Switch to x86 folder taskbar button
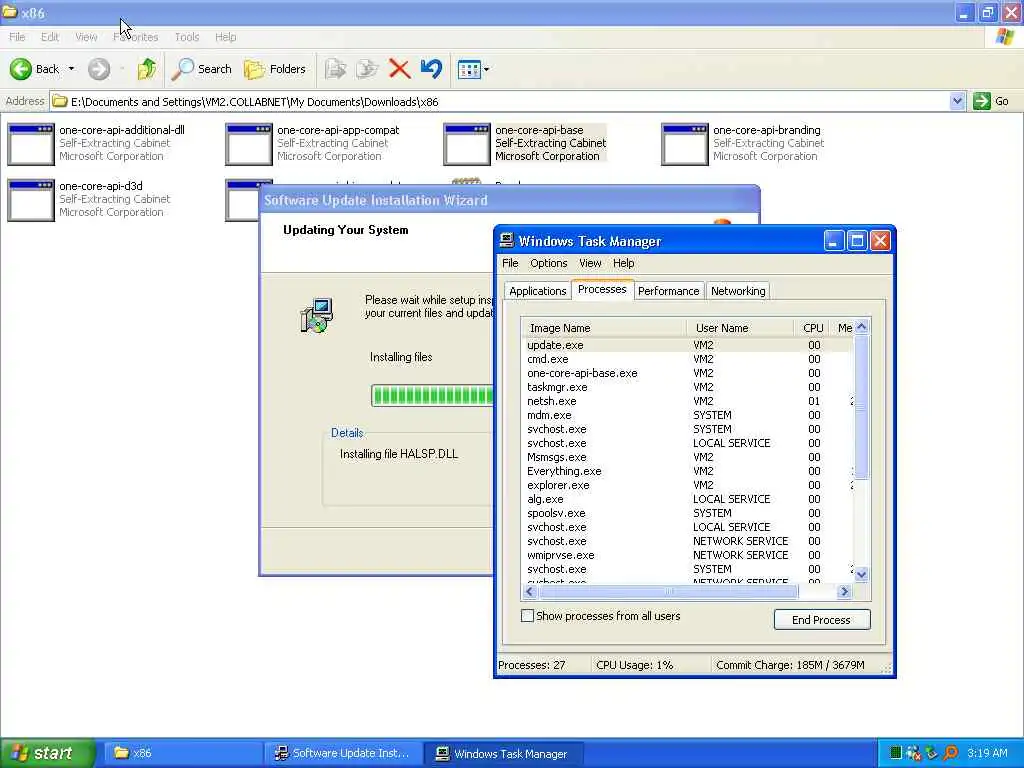The image size is (1024, 768). pos(183,753)
